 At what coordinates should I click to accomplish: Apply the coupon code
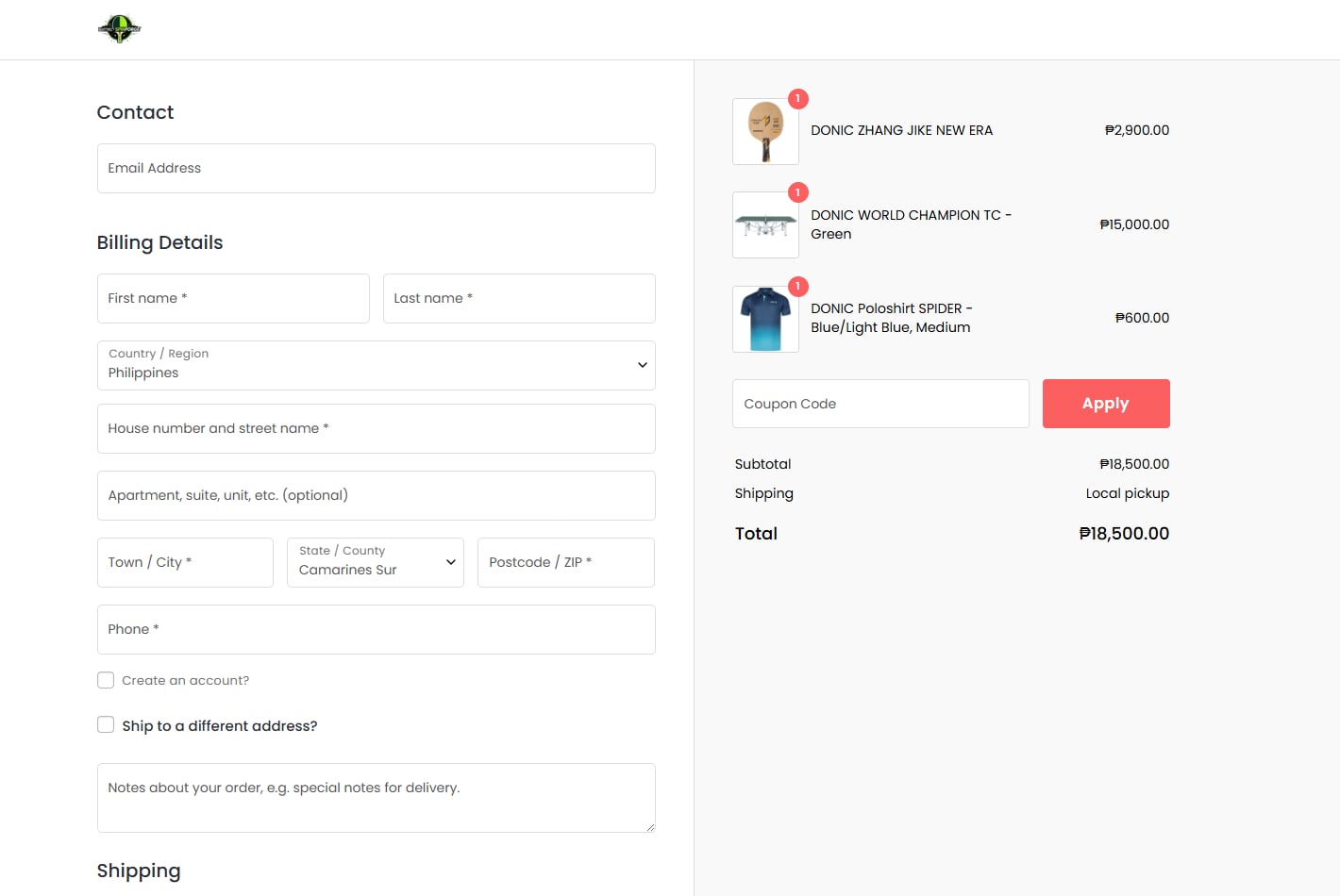click(1106, 404)
